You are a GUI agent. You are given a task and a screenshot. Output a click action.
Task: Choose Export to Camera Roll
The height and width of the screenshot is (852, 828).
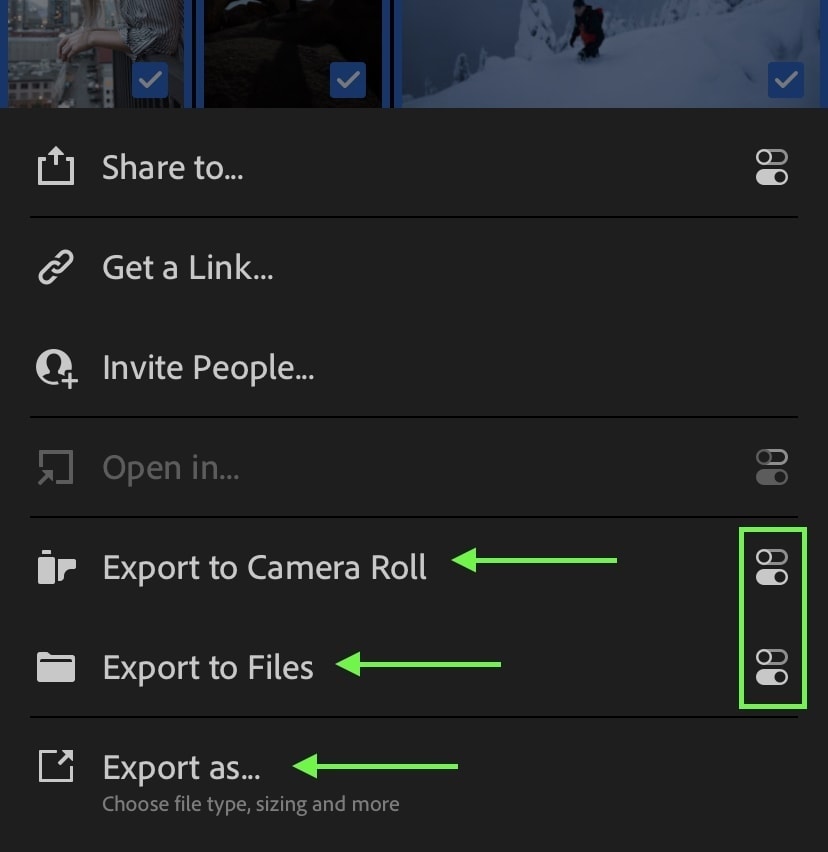point(265,567)
